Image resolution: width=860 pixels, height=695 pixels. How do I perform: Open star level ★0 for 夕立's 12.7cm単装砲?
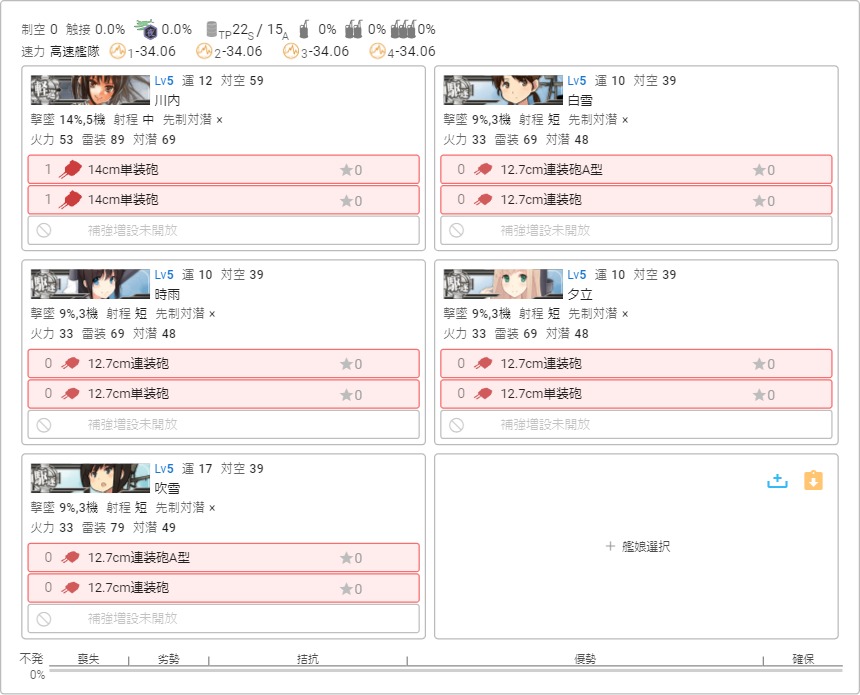(764, 394)
